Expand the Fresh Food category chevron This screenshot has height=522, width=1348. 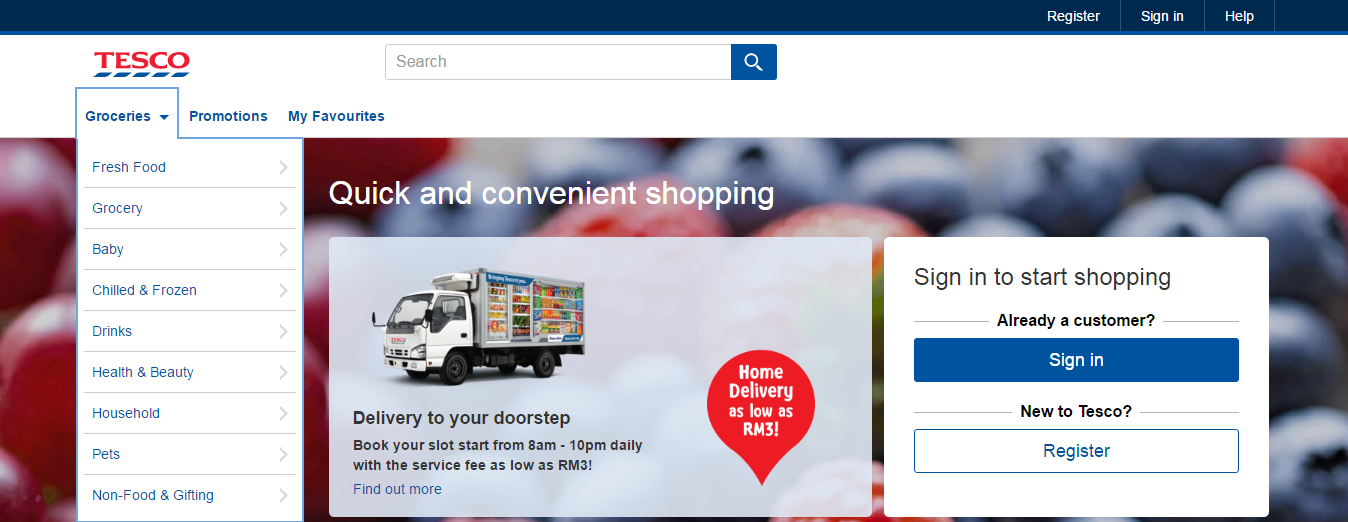[283, 167]
